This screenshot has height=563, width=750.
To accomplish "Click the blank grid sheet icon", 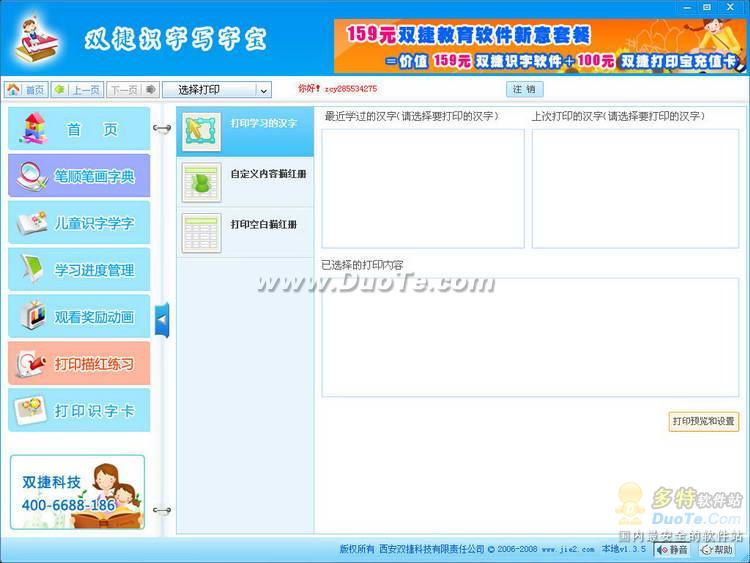I will point(201,233).
